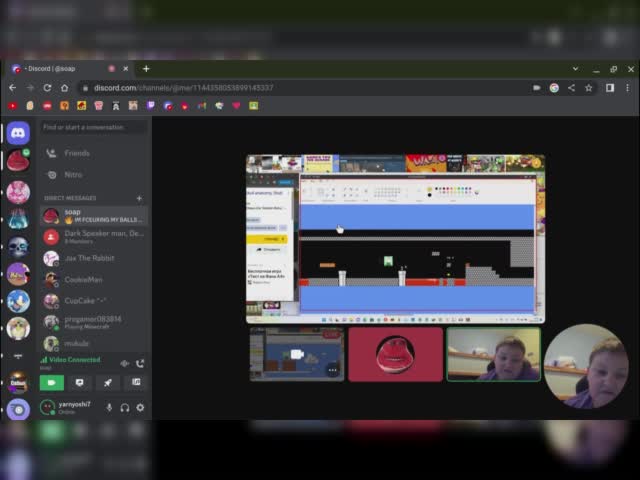Click yarnyoshi7 user profile name
Image resolution: width=640 pixels, height=480 pixels.
(x=74, y=404)
